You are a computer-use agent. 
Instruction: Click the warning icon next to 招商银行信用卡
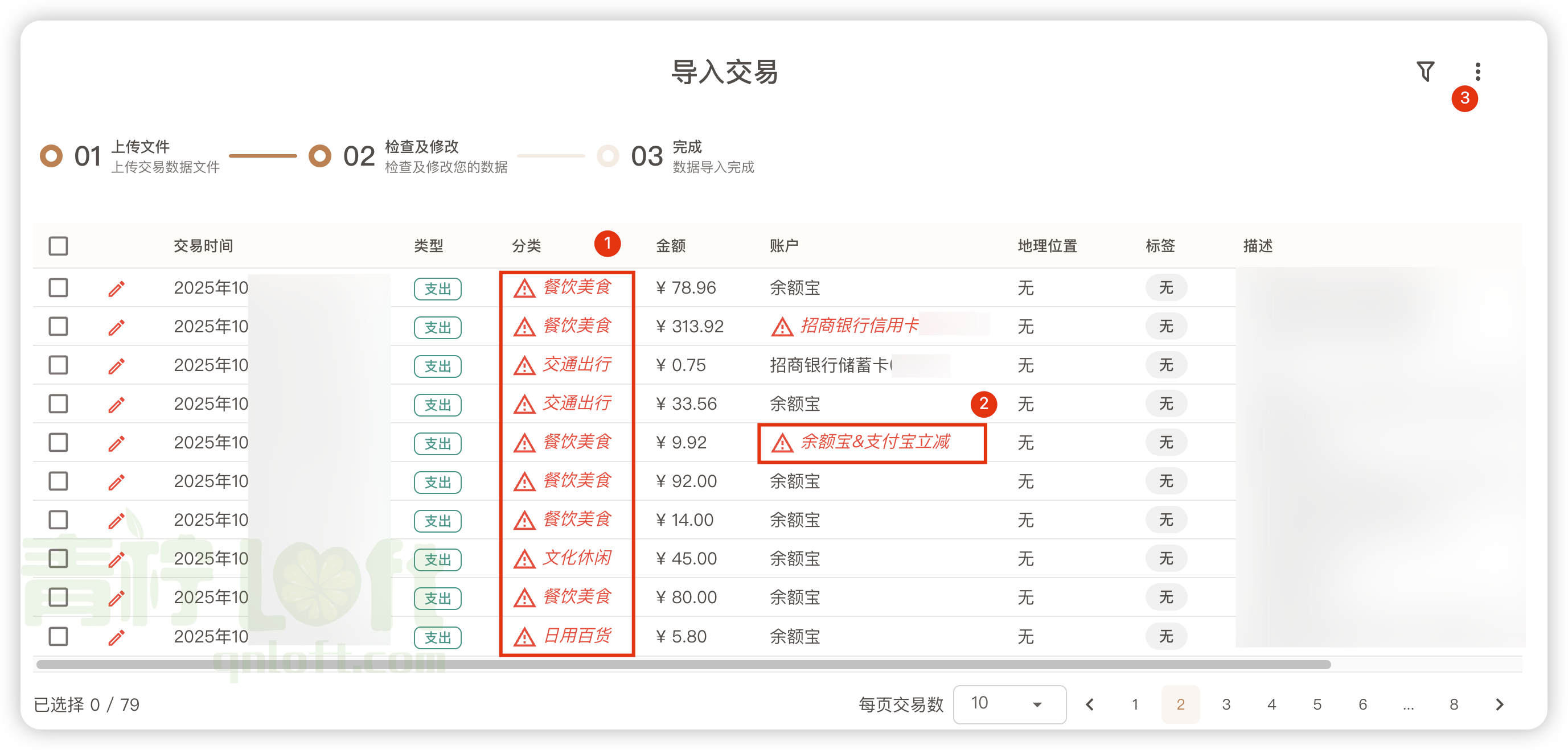click(782, 327)
